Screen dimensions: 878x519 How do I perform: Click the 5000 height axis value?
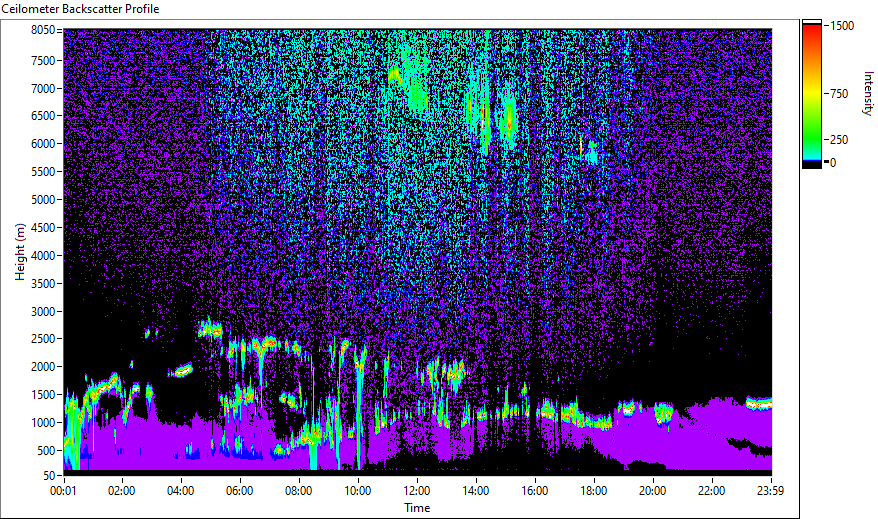click(x=43, y=200)
